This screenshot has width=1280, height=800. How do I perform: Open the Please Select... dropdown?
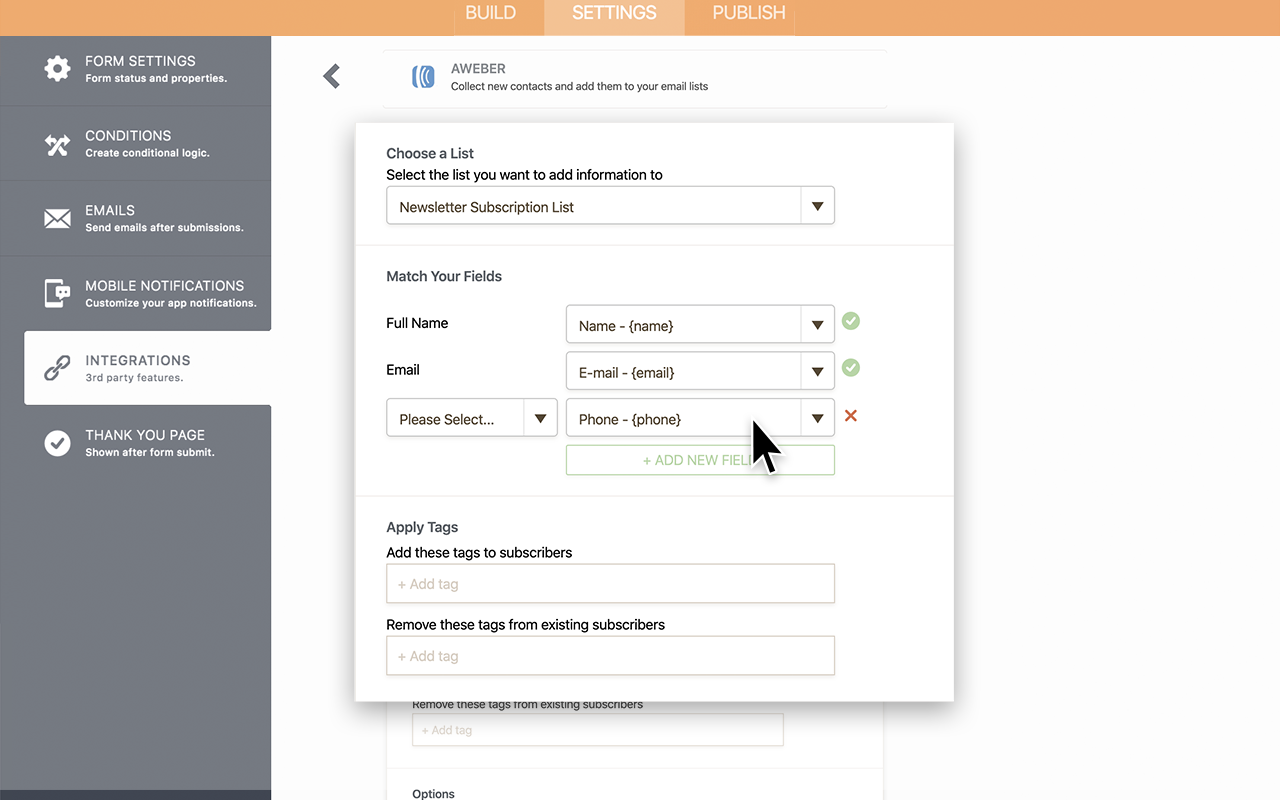point(471,419)
